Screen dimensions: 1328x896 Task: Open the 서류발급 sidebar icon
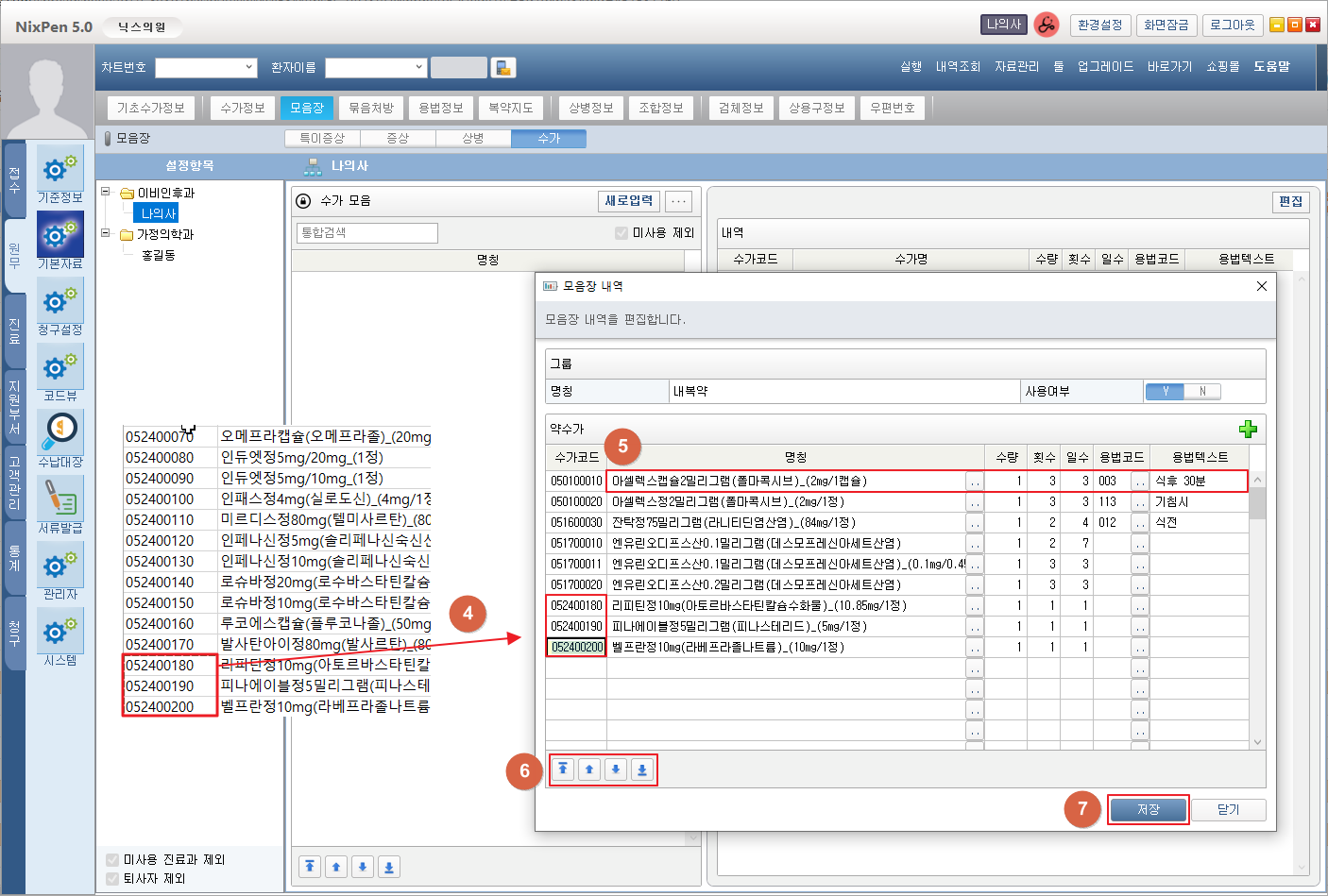coord(60,503)
